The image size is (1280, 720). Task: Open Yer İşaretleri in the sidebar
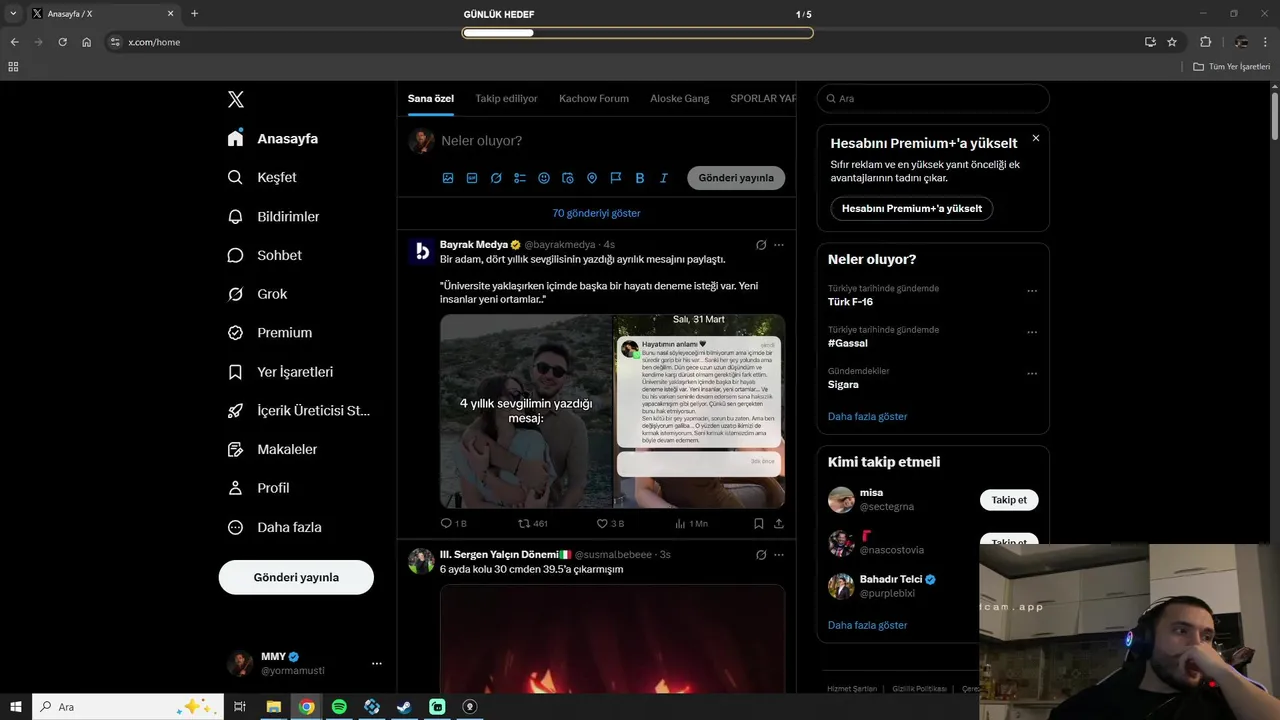click(x=282, y=372)
